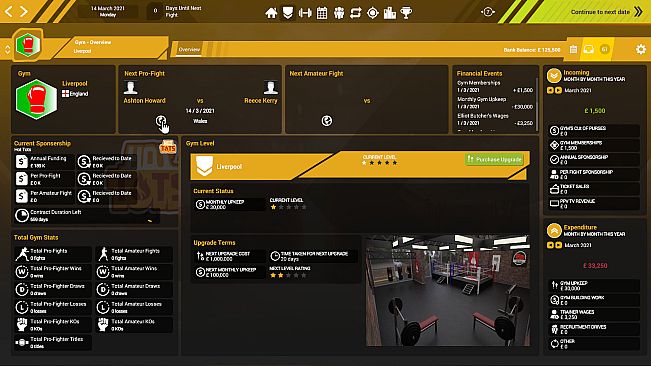Click the Gym Memberships financial event

[495, 86]
